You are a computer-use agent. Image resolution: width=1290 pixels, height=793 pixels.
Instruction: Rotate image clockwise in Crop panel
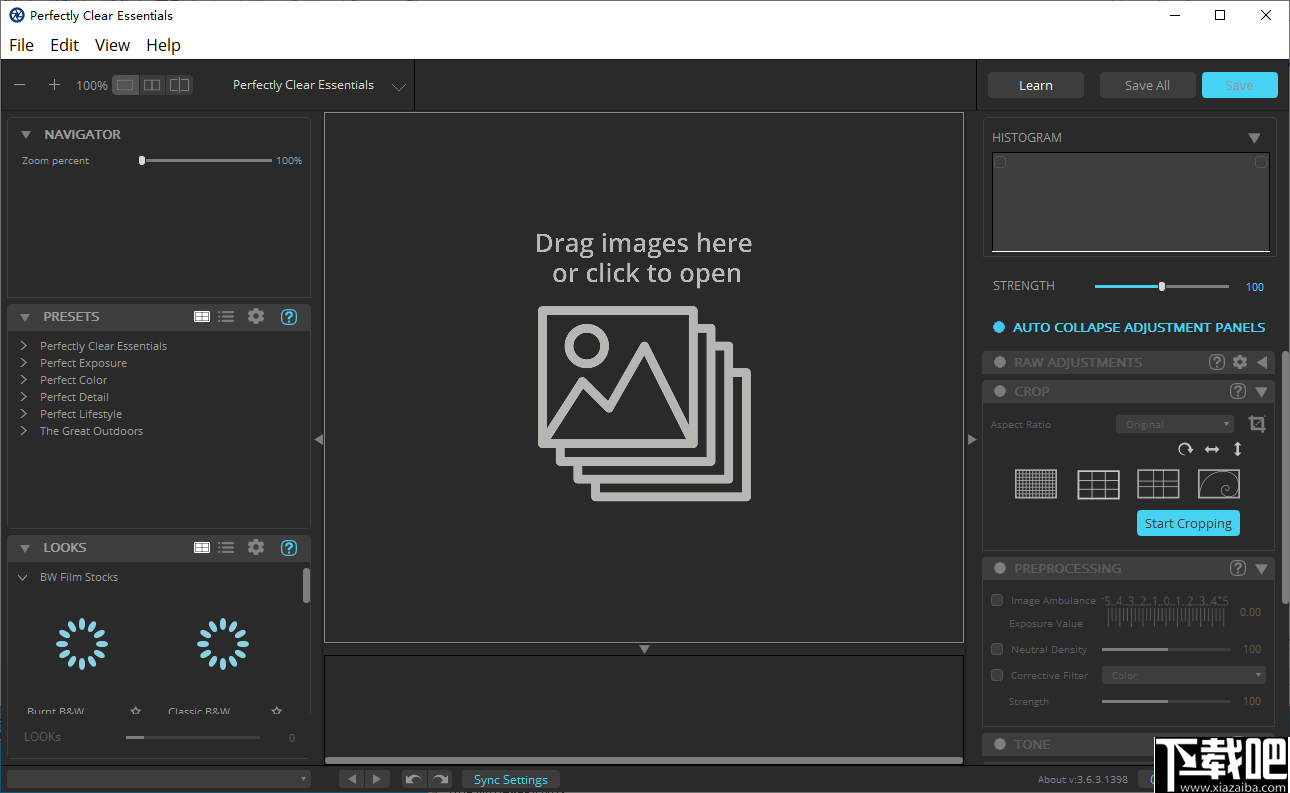point(1186,450)
